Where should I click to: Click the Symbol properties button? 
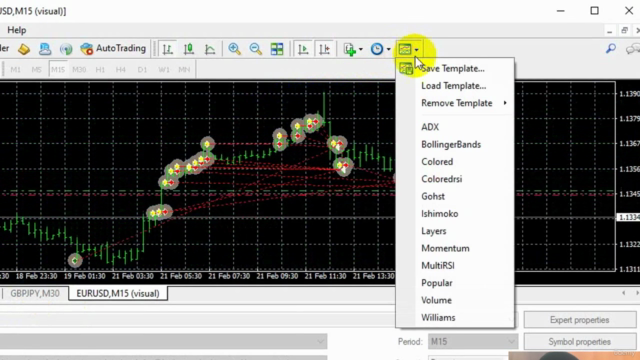(x=580, y=342)
